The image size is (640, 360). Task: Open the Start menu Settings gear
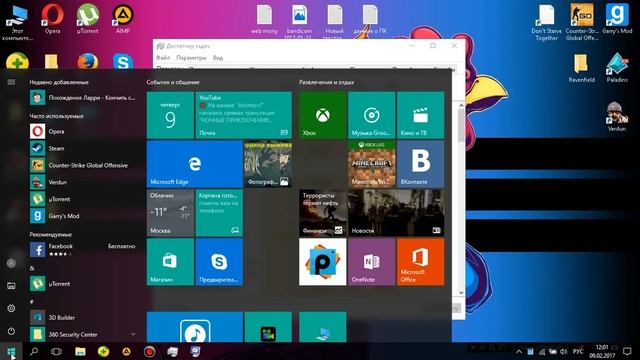(11, 308)
